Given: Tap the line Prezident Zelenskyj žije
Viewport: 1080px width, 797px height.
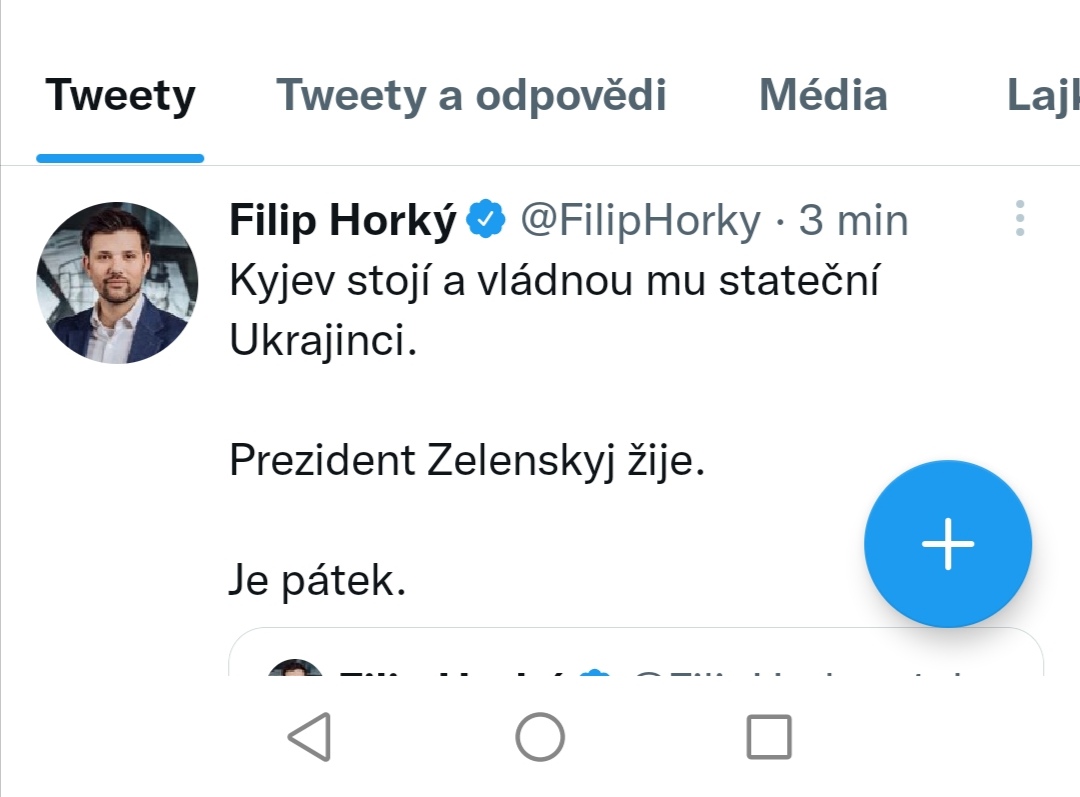Looking at the screenshot, I should pos(467,461).
